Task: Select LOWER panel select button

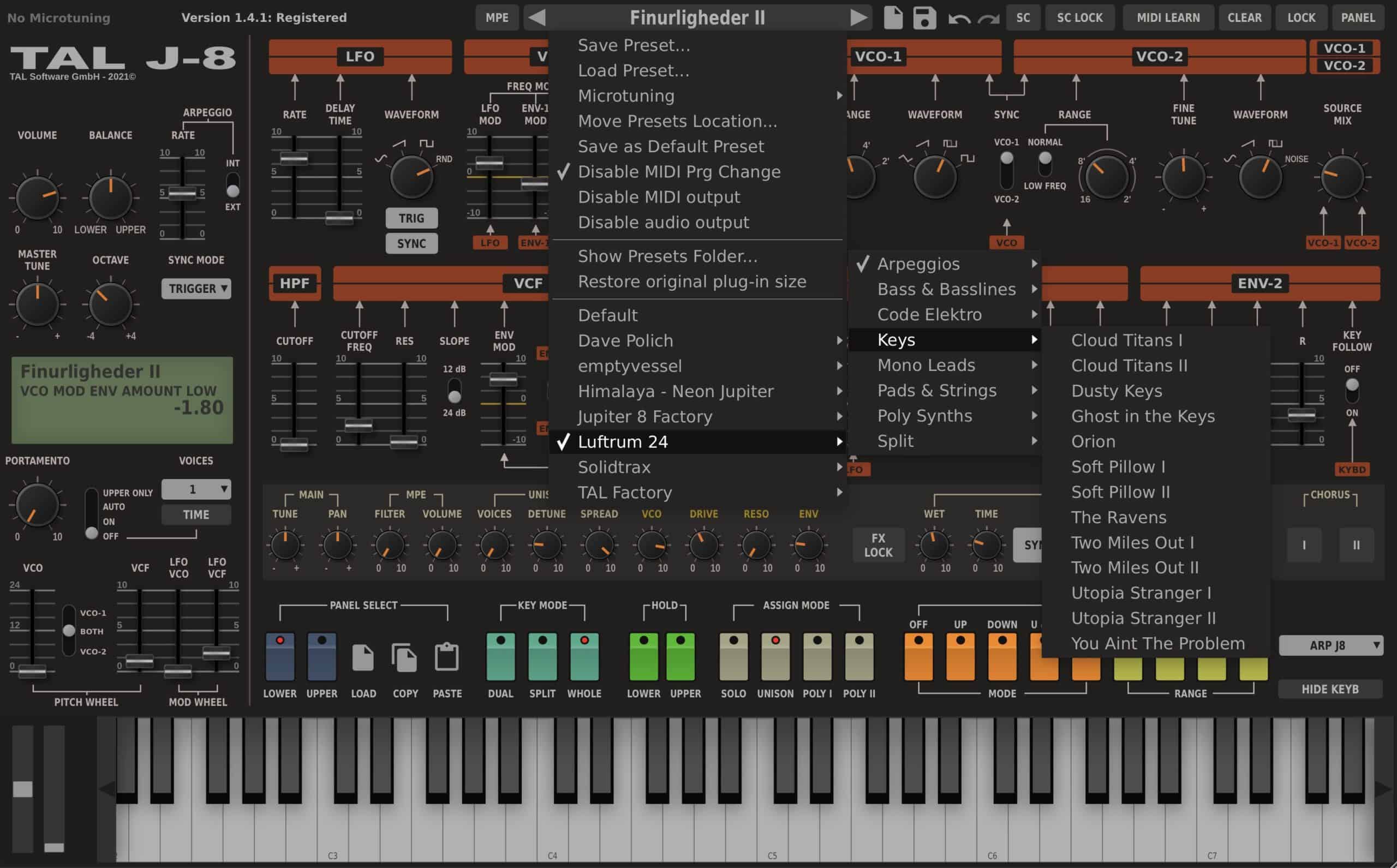Action: tap(279, 656)
